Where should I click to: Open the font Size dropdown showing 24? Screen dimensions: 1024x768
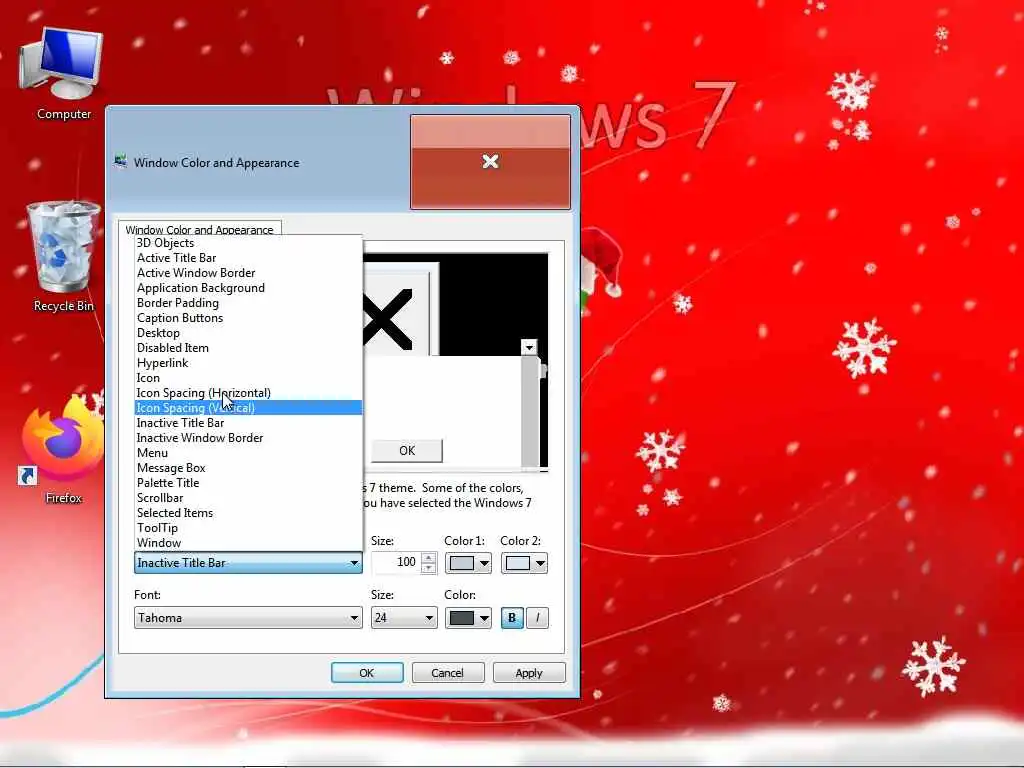(x=404, y=618)
